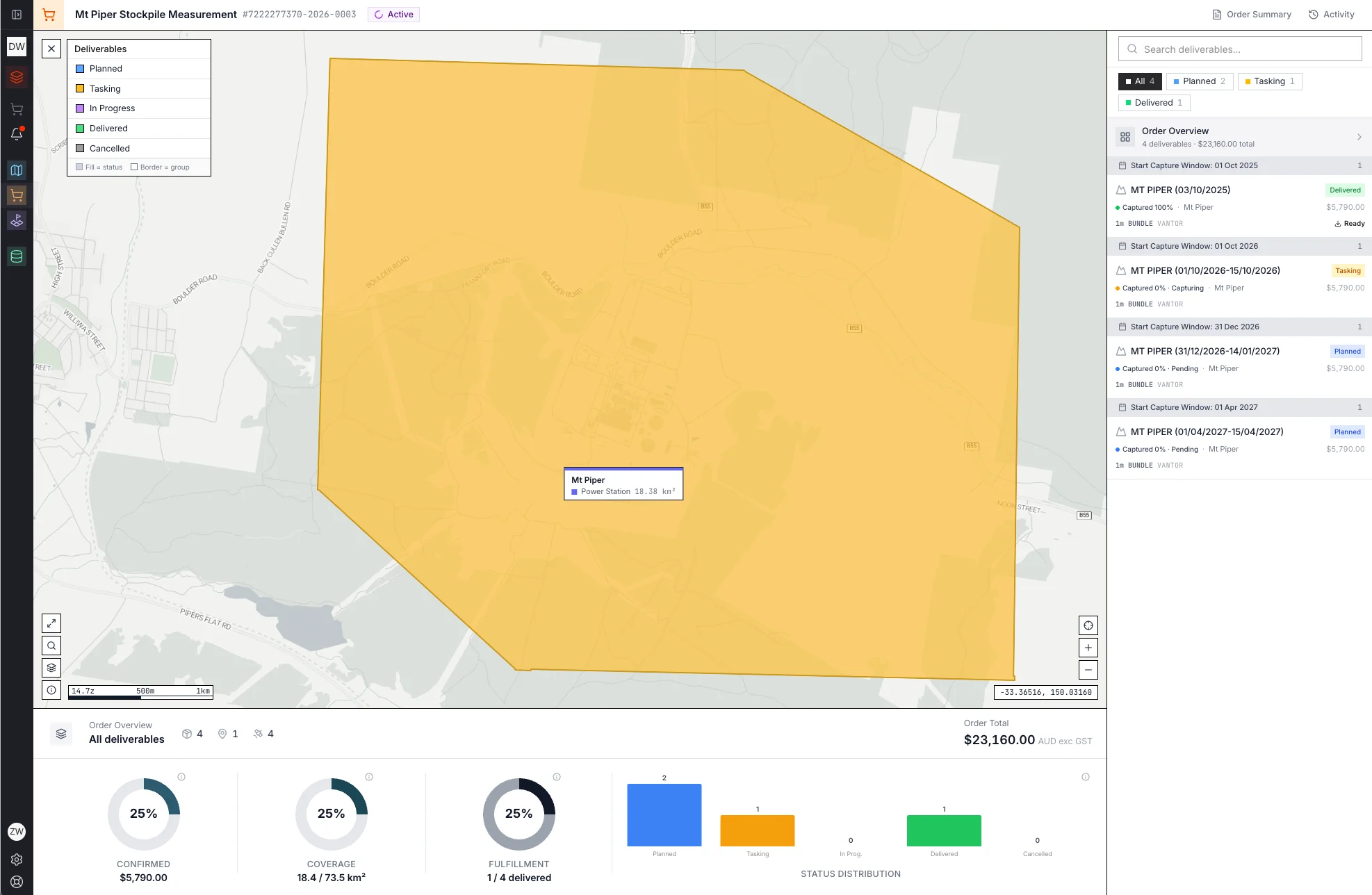Open Activity log
Viewport: 1372px width, 895px height.
1332,15
